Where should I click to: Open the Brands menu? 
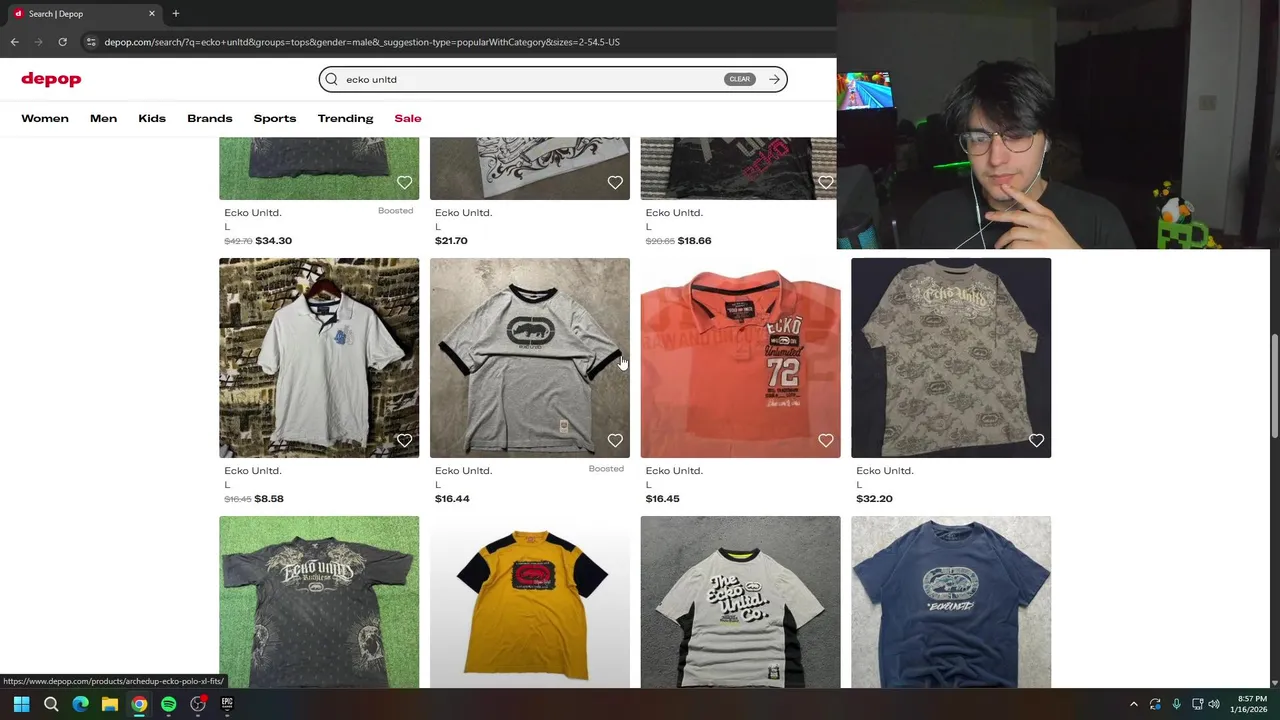[x=209, y=118]
